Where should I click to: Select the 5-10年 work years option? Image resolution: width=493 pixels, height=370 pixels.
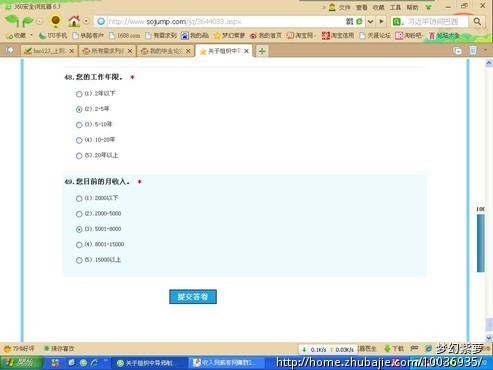(79, 125)
